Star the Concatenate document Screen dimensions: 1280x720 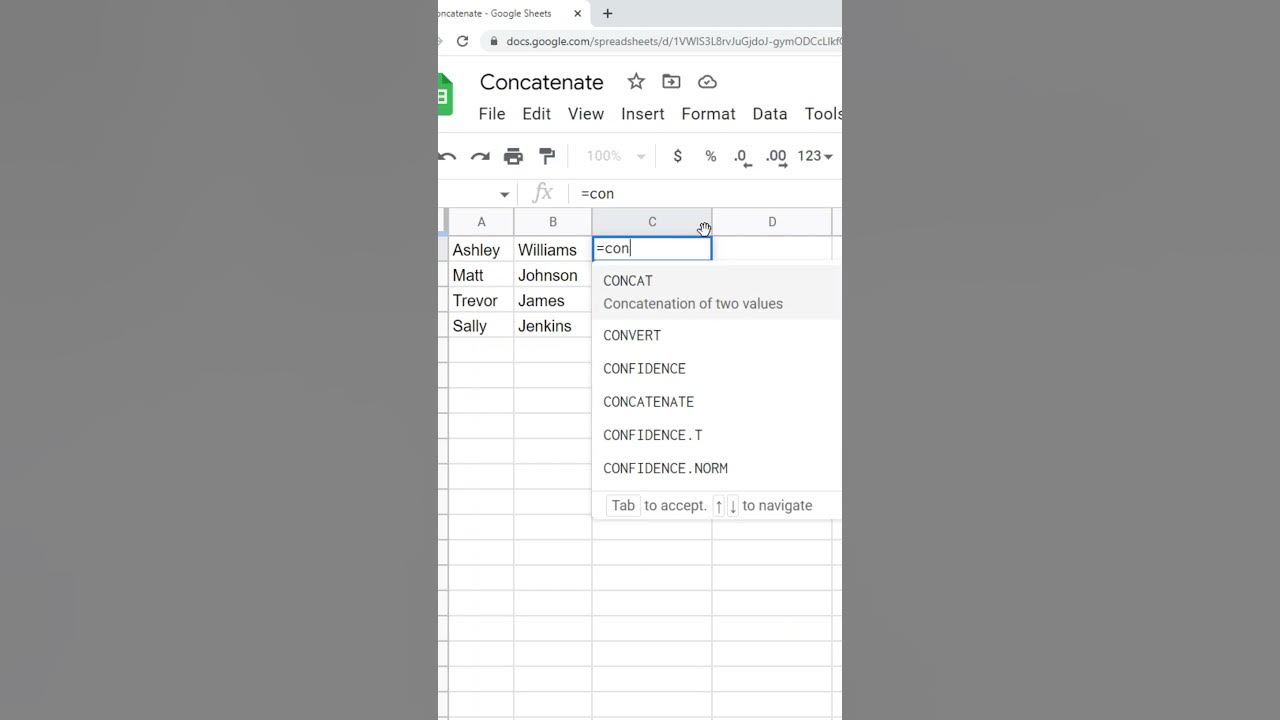click(636, 82)
